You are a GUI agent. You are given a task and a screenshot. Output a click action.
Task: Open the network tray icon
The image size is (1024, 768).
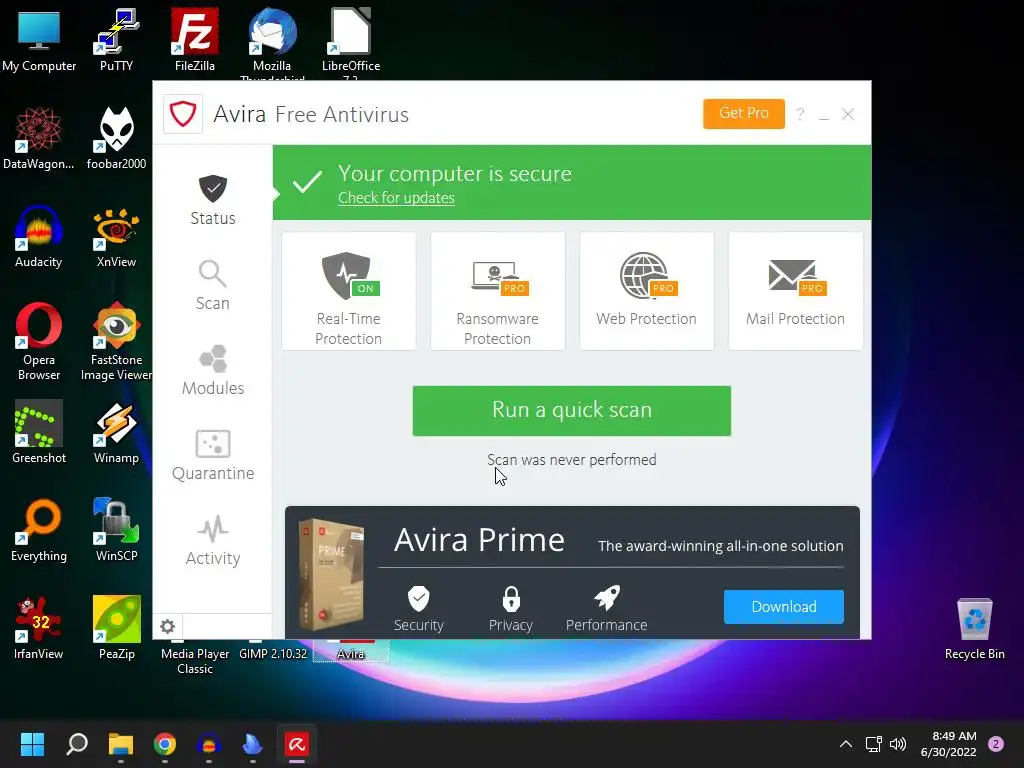[873, 744]
